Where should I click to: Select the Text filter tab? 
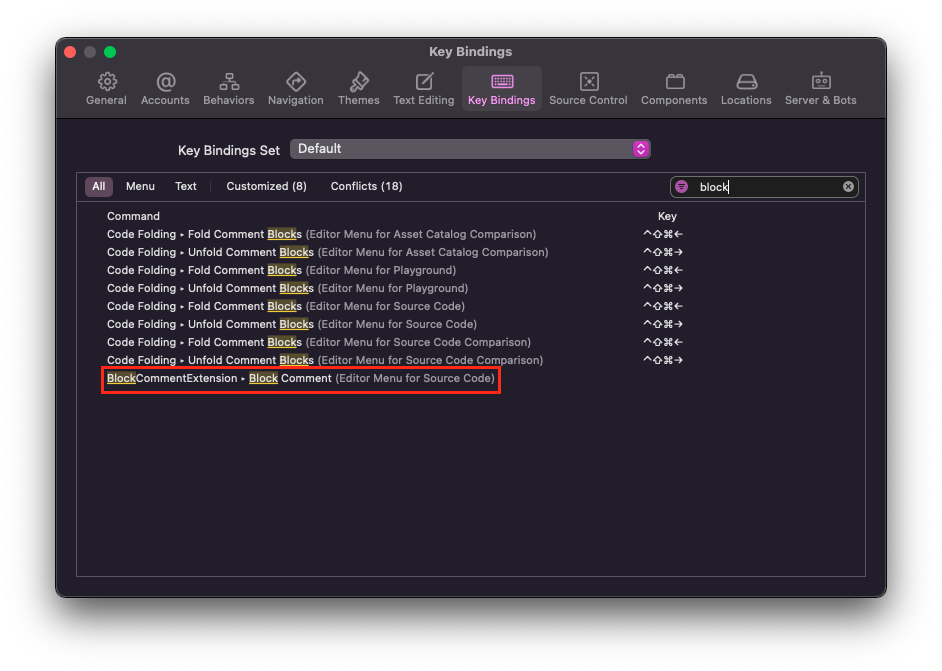point(186,186)
